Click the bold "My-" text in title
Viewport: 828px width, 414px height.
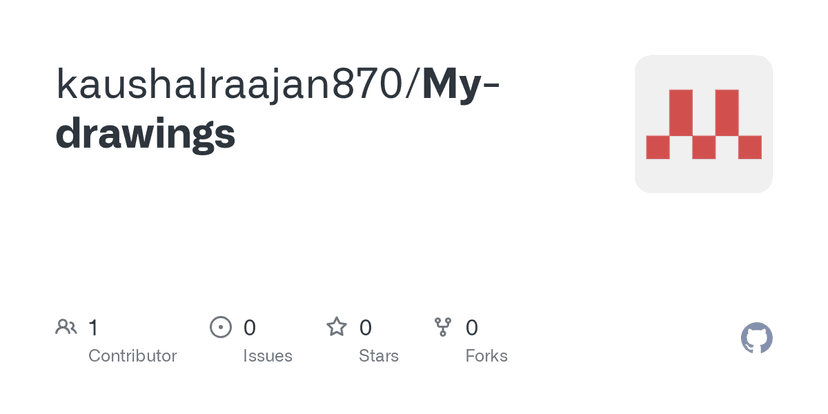point(461,85)
